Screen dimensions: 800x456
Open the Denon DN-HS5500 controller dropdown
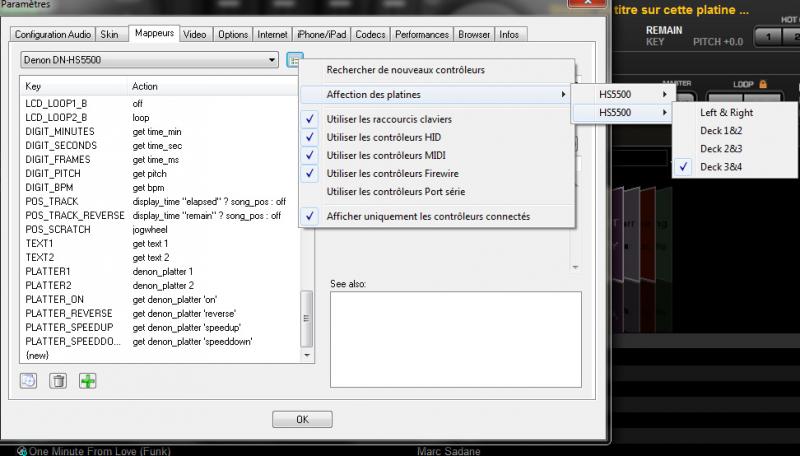coord(150,61)
